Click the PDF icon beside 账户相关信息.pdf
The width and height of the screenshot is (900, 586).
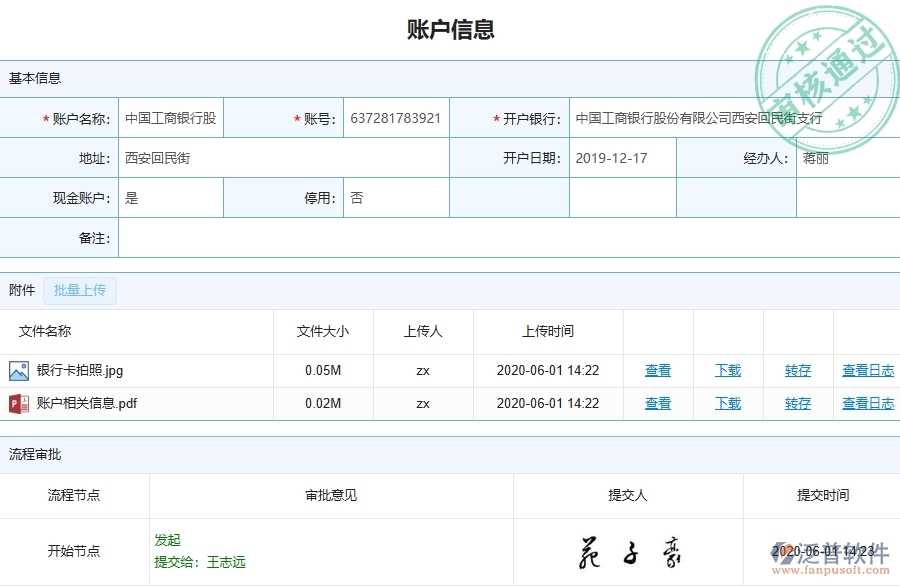17,403
